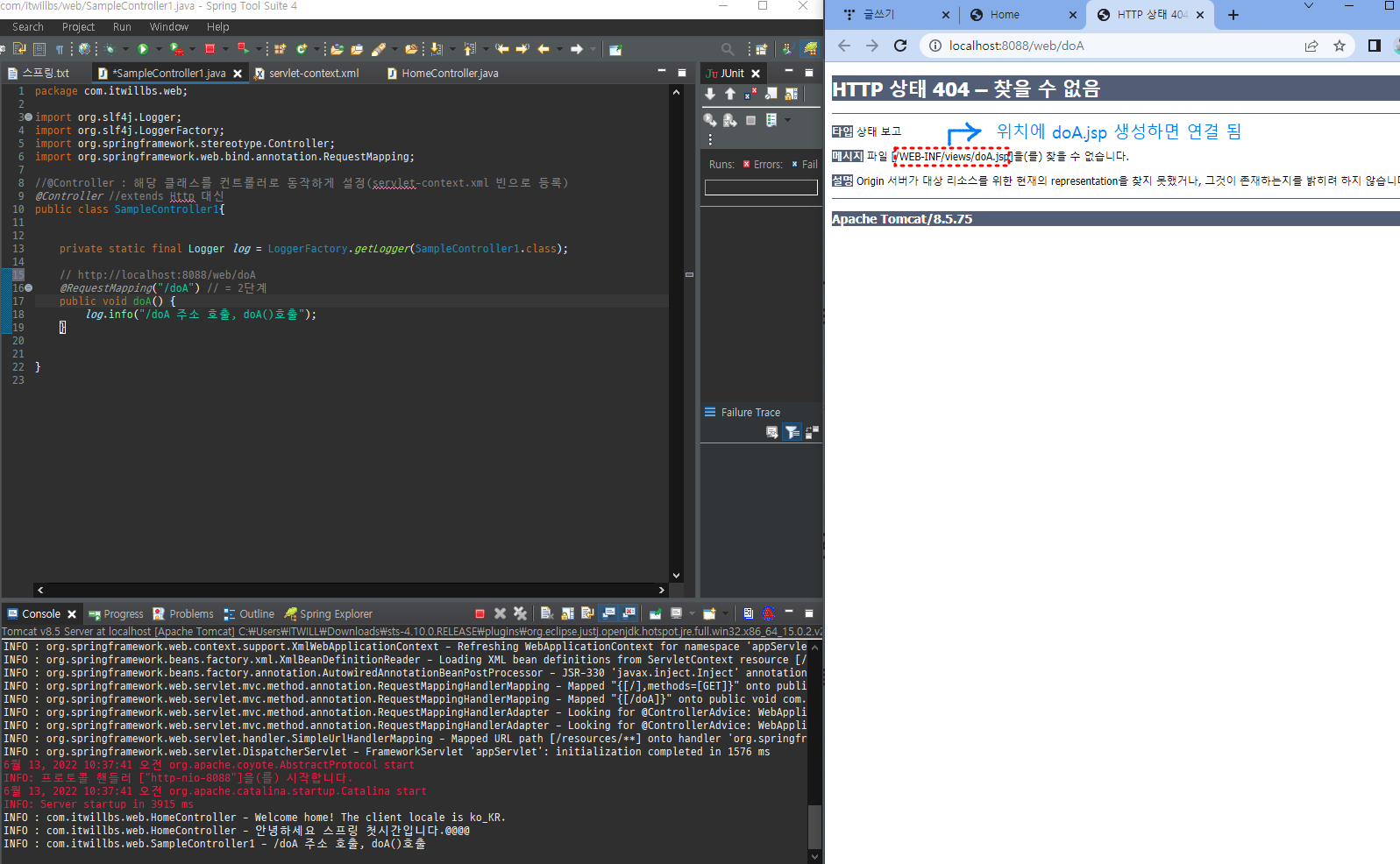Click the Debug bug icon in toolbar
This screenshot has width=1400, height=864.
110,49
